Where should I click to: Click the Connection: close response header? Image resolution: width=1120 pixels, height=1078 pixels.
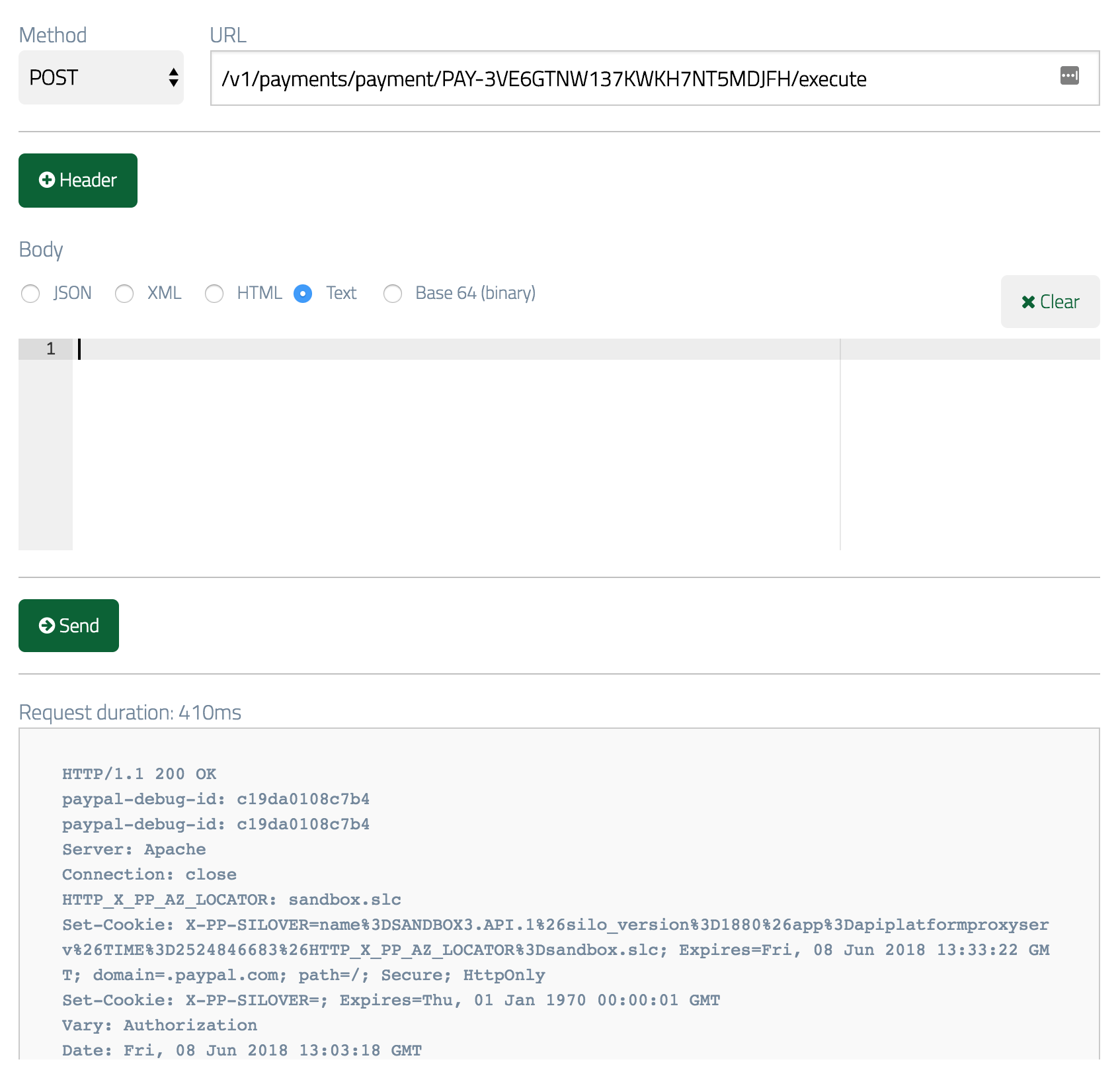[149, 874]
